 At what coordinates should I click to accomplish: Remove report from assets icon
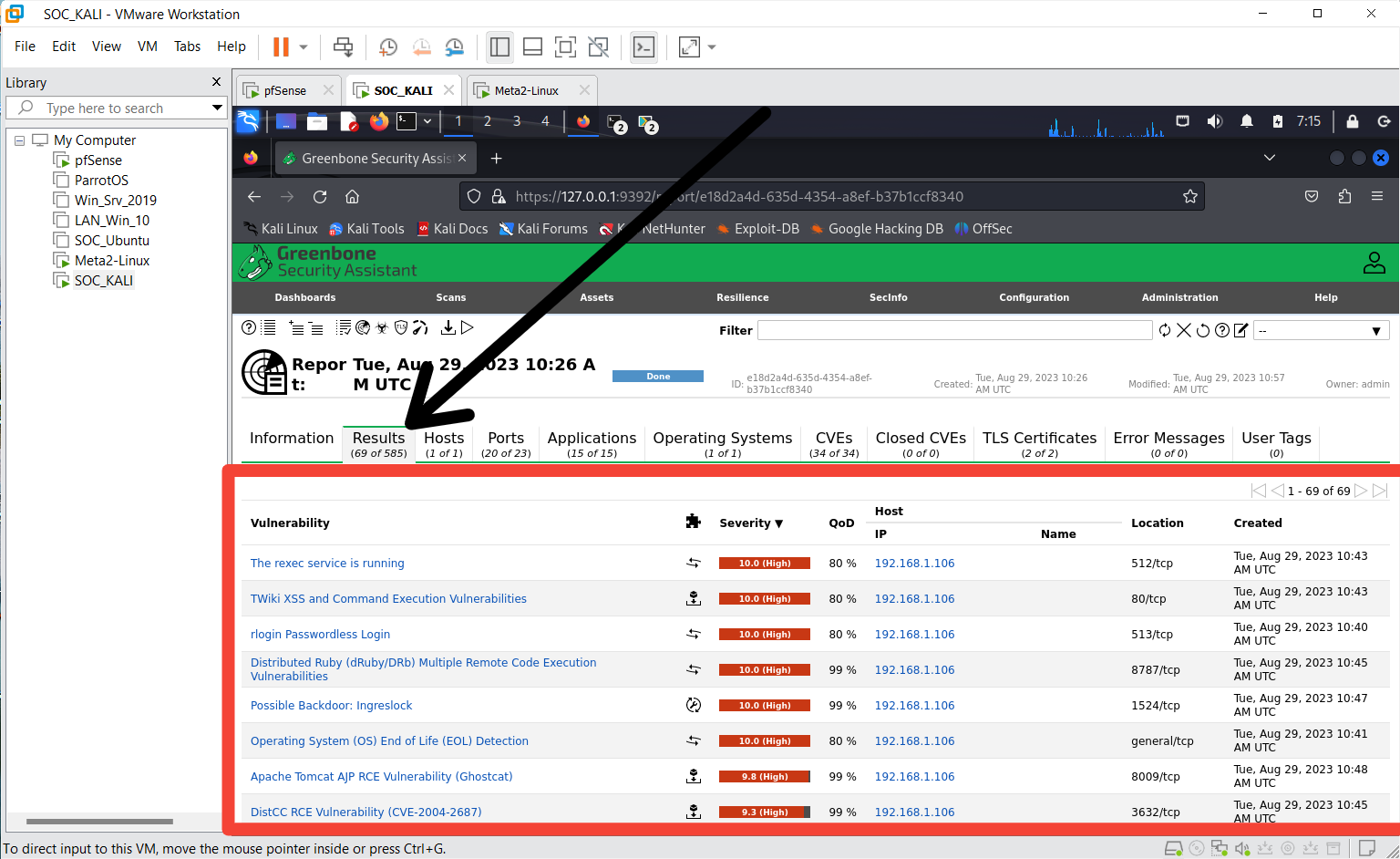pos(315,327)
